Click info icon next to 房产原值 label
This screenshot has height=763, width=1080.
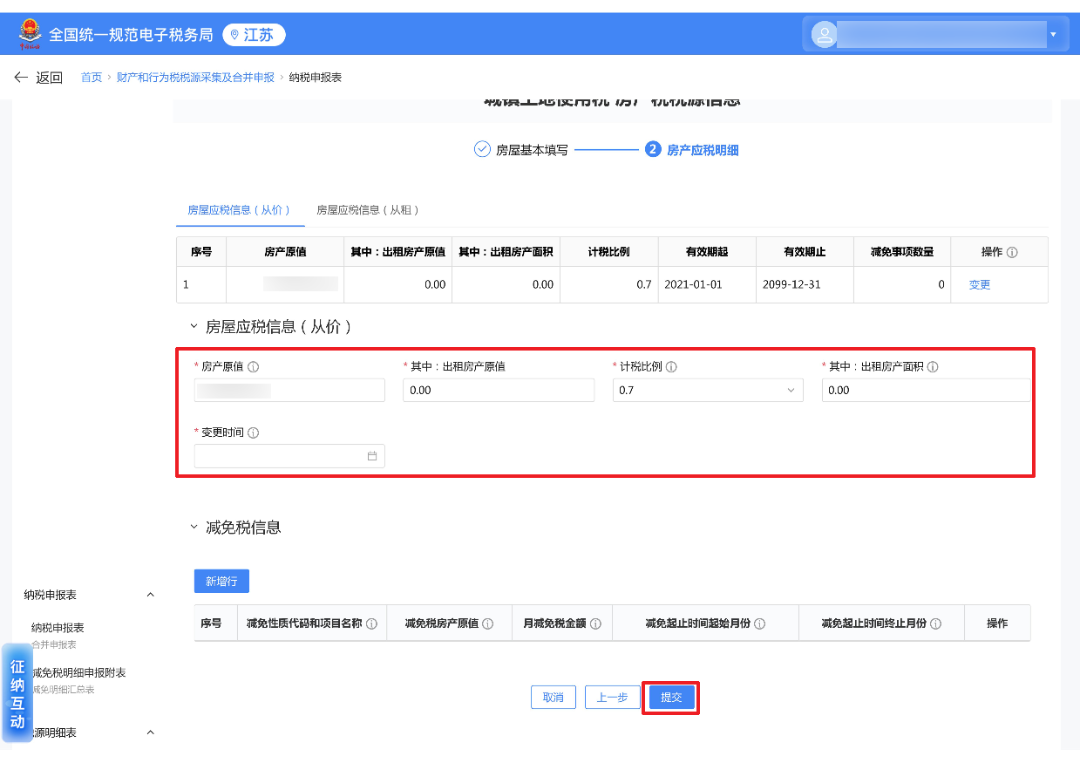[253, 366]
